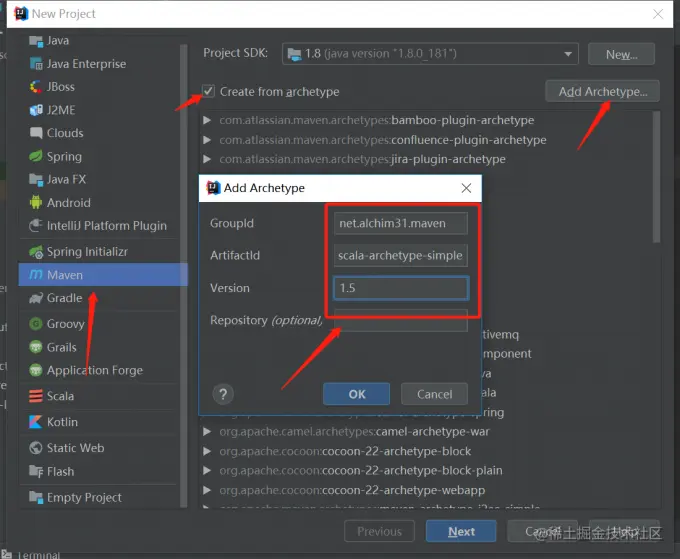Image resolution: width=680 pixels, height=559 pixels.
Task: Choose the Grails icon
Action: 36,347
